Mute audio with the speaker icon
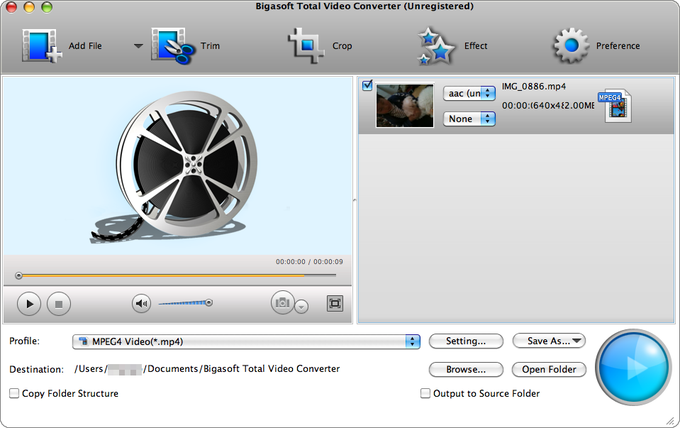680x428 pixels. pos(141,303)
